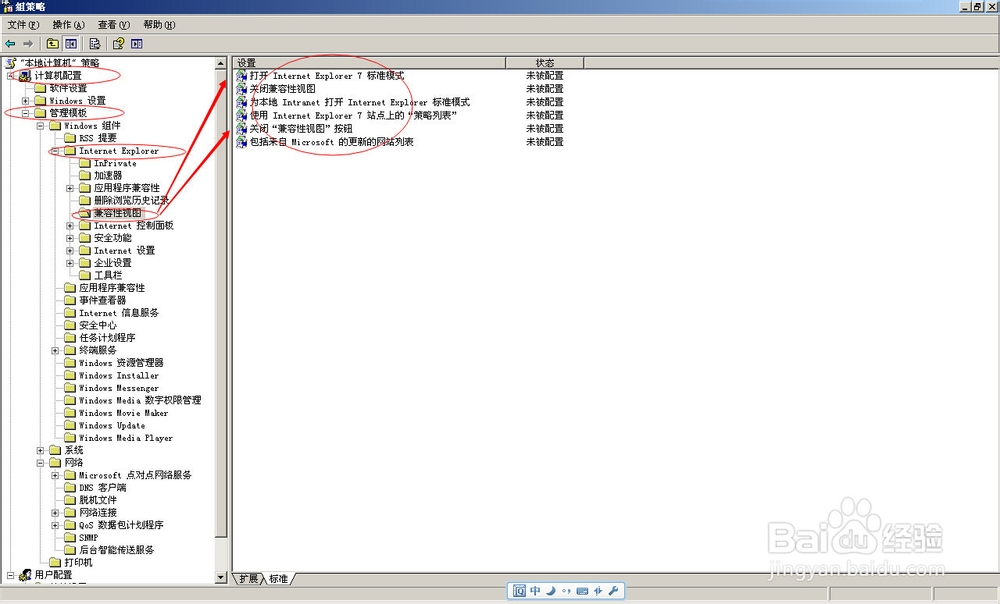The image size is (1000, 604).
Task: Switch to the 标准 tab
Action: click(279, 578)
